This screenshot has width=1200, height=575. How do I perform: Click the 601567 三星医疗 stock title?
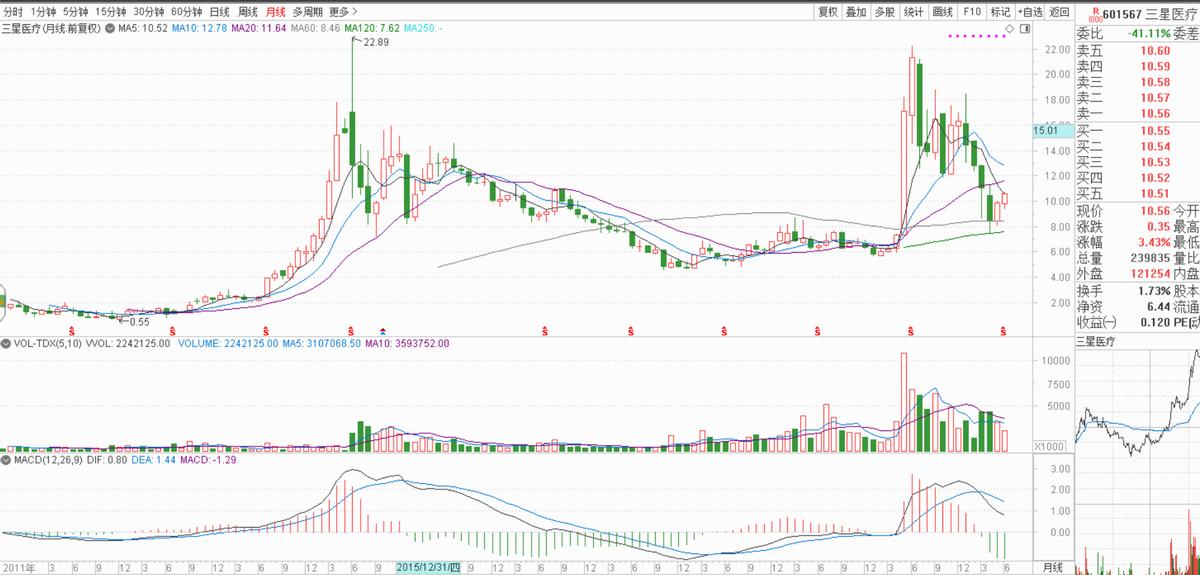1148,13
